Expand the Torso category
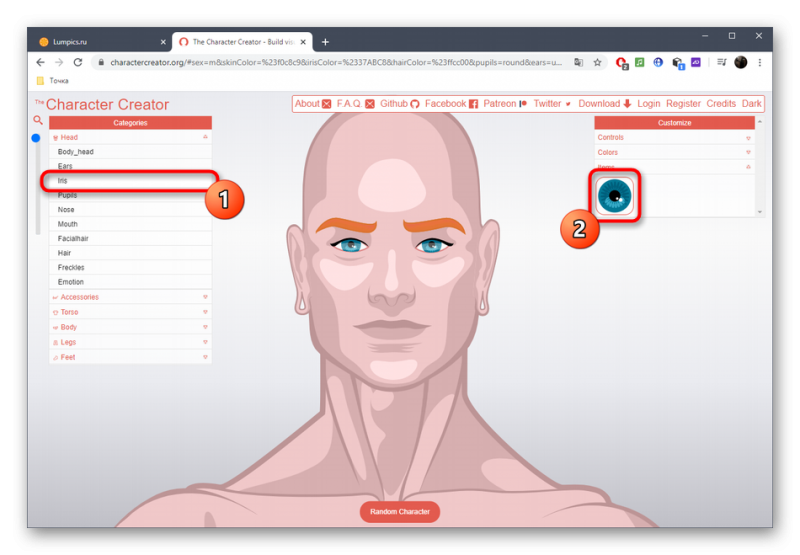 [x=130, y=312]
